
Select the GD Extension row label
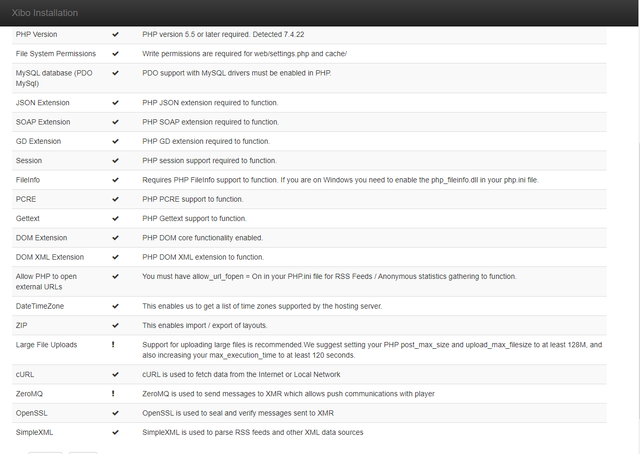[x=38, y=141]
